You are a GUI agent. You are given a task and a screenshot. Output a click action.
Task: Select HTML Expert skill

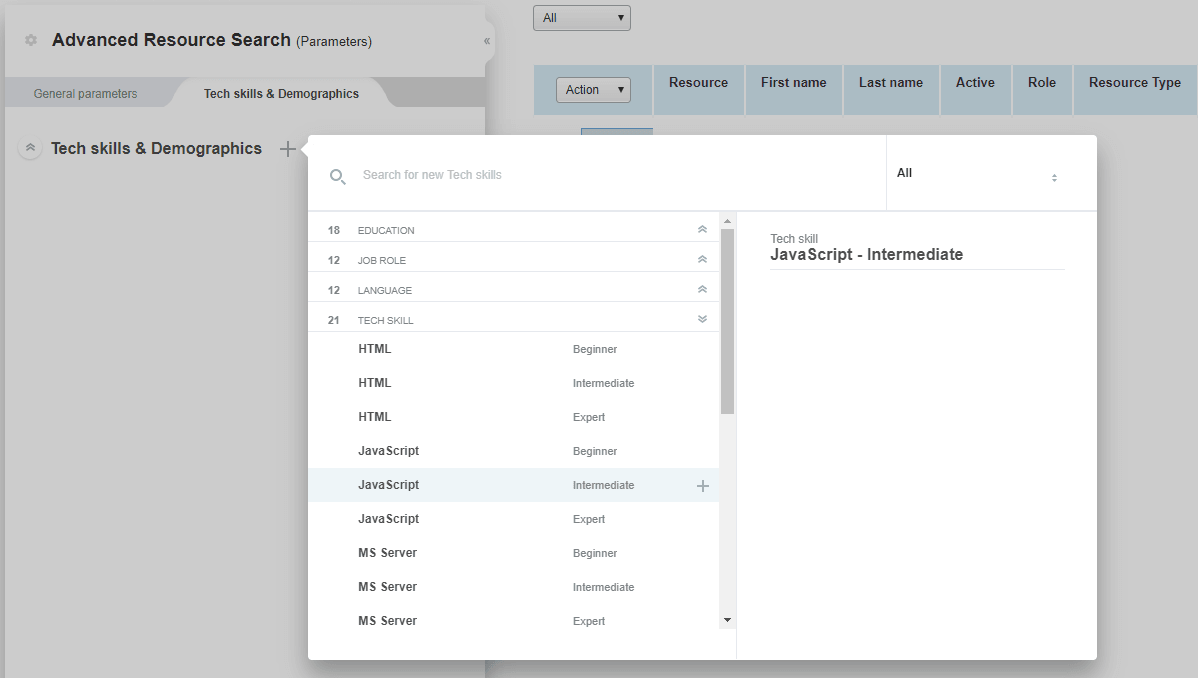[x=513, y=417]
